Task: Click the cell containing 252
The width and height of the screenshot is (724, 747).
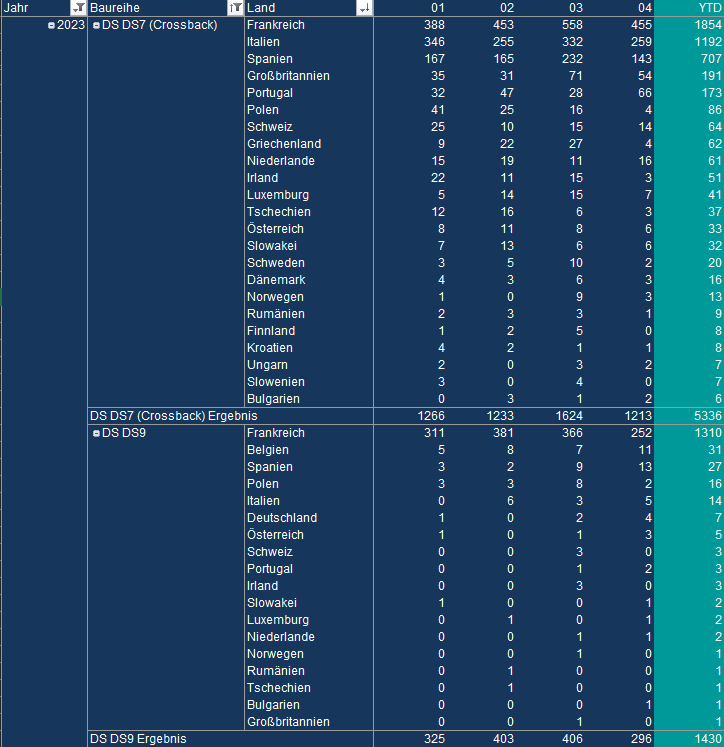Action: pos(642,433)
